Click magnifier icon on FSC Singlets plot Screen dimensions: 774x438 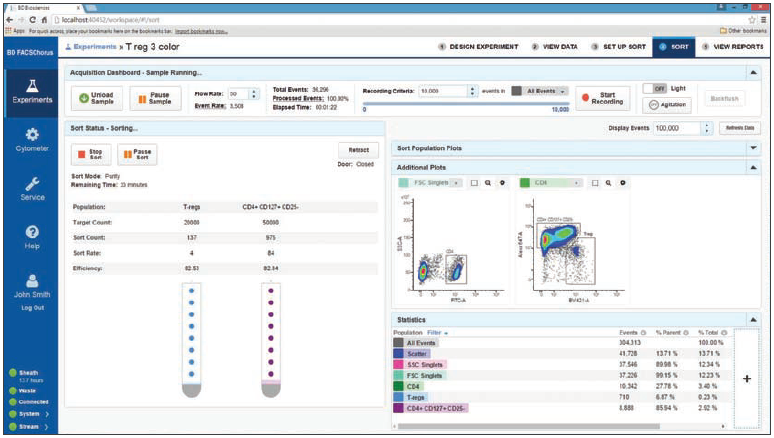tap(488, 183)
